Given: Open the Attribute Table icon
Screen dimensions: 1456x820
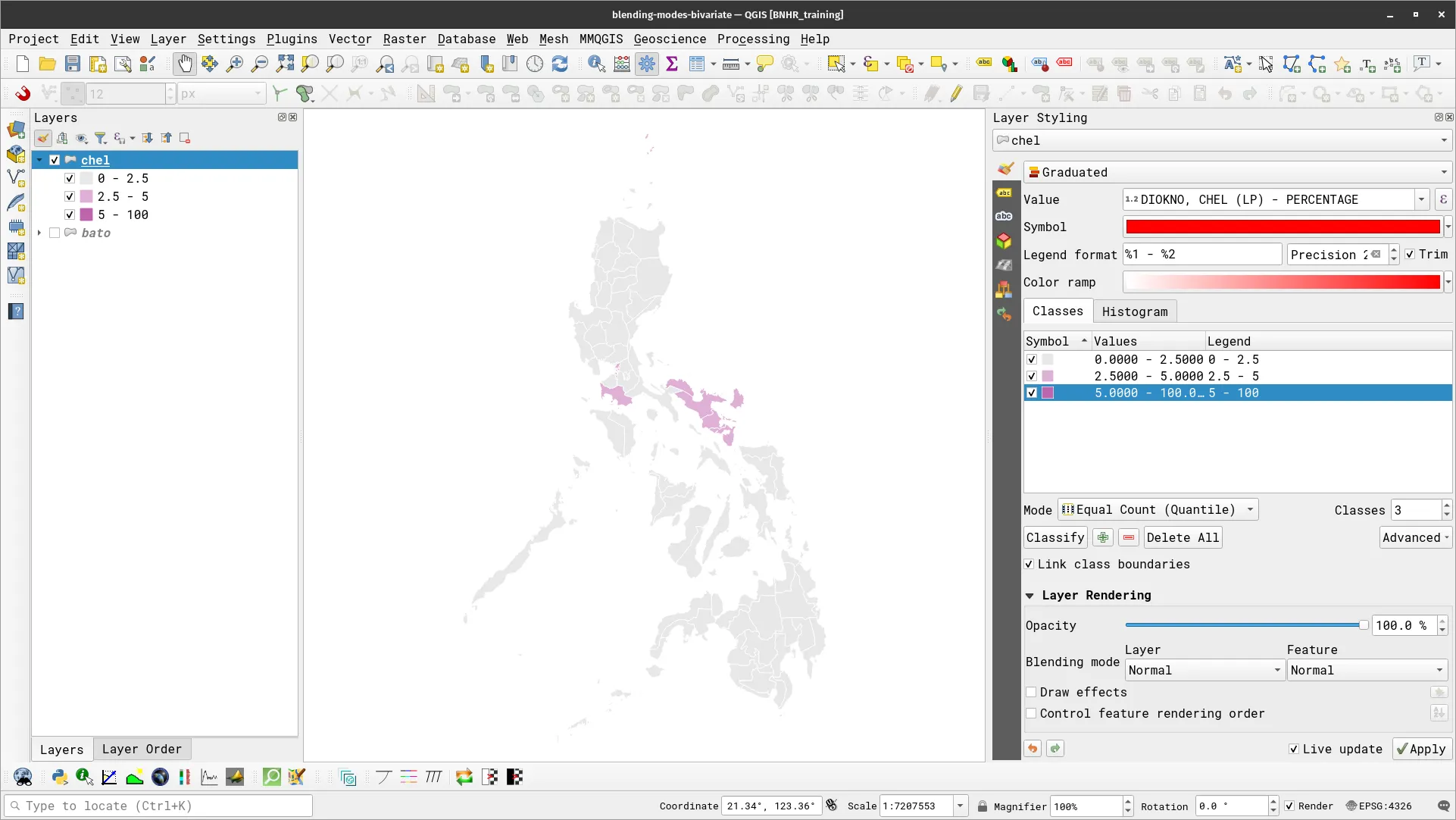Looking at the screenshot, I should pos(698,64).
